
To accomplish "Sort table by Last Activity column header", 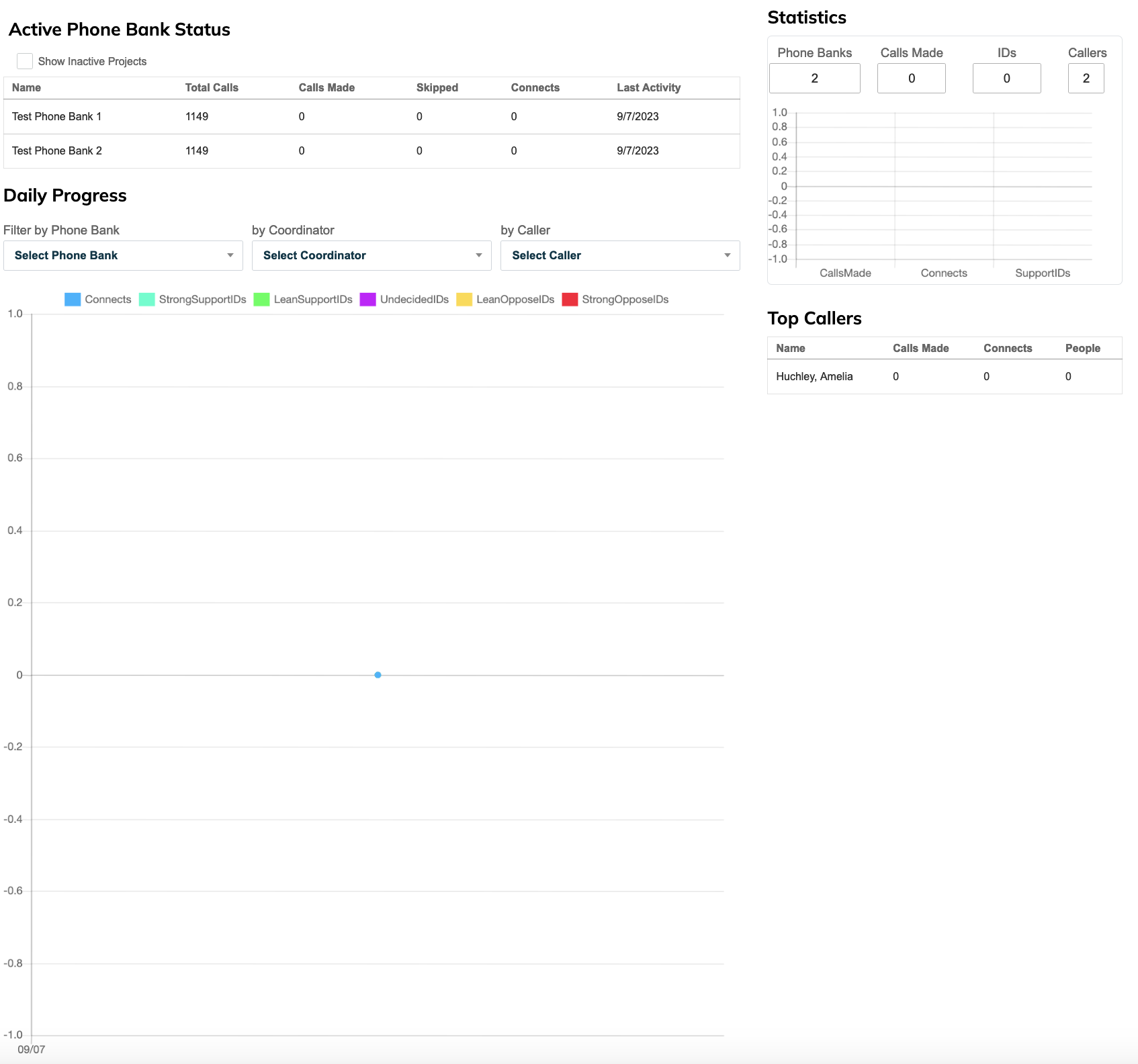I will [x=648, y=87].
